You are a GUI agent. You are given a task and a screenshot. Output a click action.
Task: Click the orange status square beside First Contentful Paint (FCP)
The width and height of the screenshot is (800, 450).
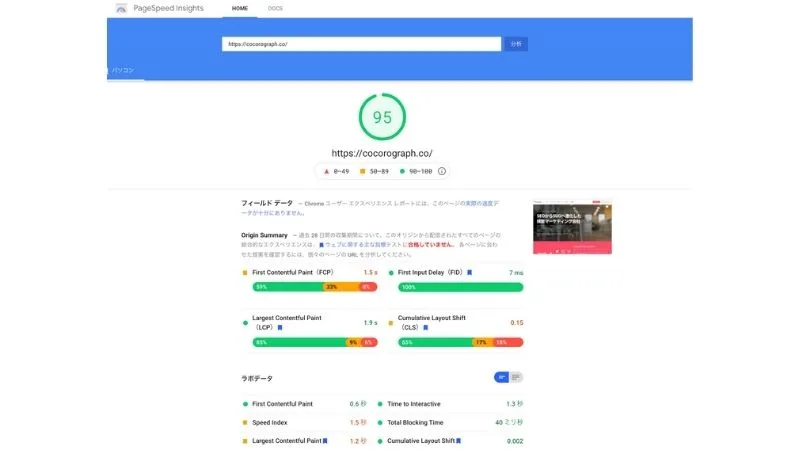(245, 273)
